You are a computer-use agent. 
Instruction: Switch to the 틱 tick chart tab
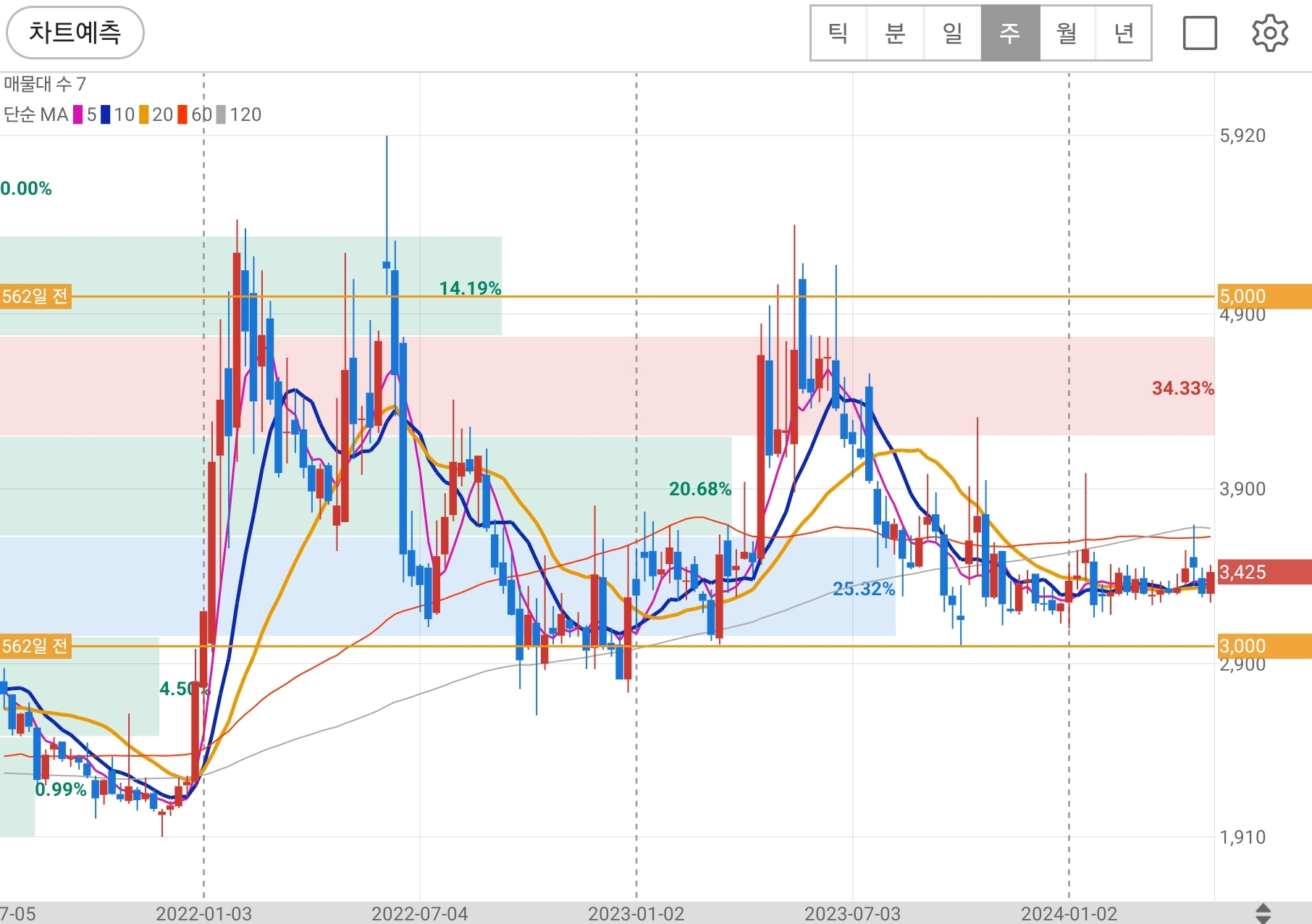click(838, 33)
